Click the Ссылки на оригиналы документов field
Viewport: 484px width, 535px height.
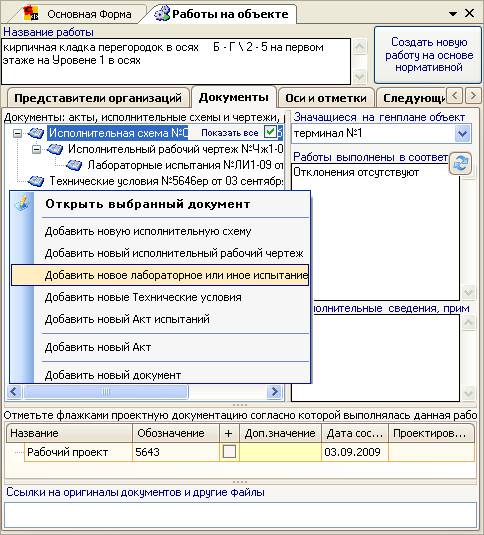tap(240, 515)
